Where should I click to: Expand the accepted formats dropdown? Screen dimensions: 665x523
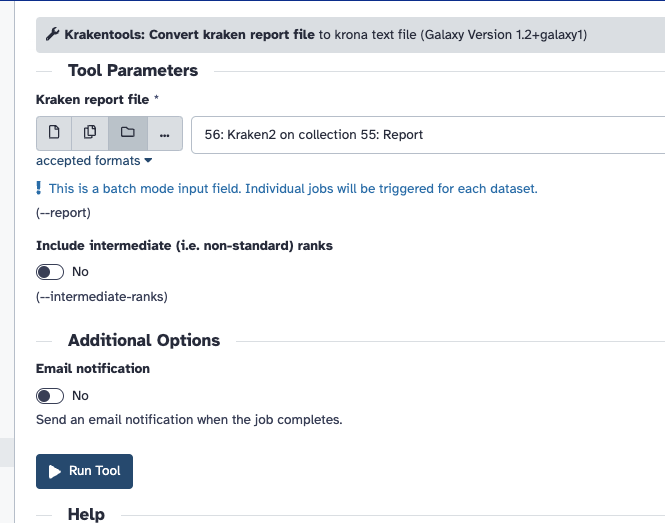[x=94, y=161]
